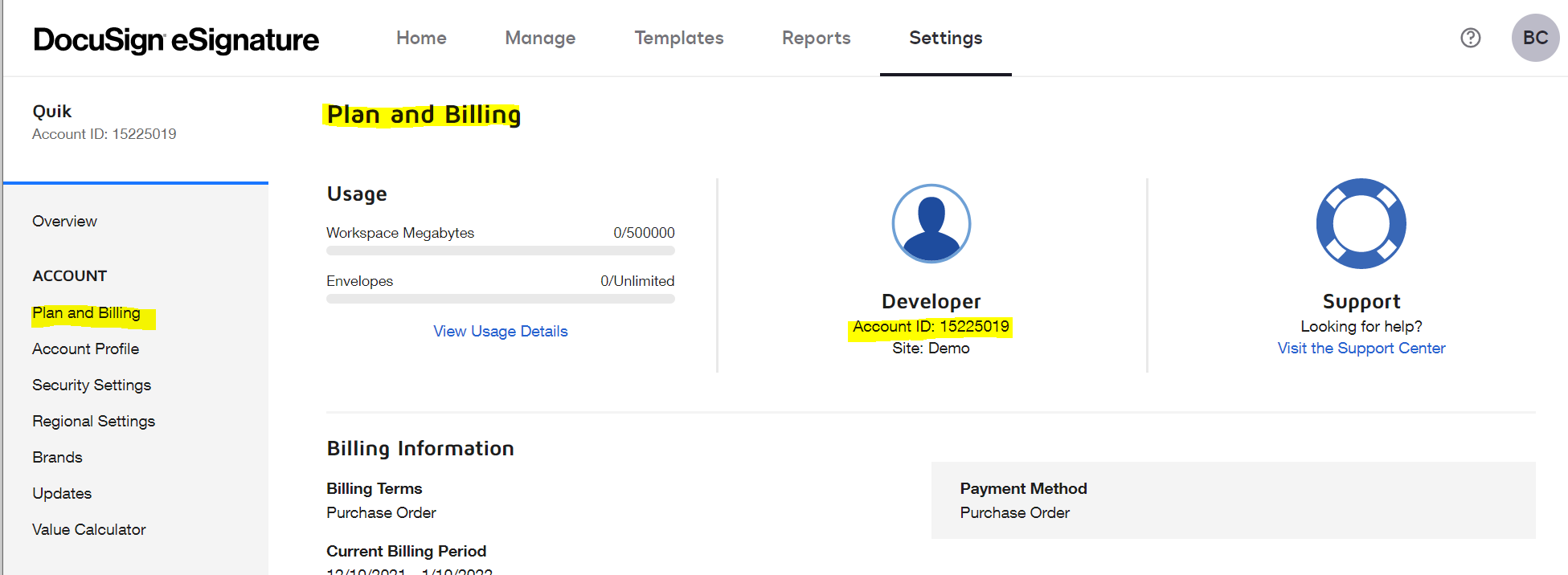Visit the Support Center link

1361,348
